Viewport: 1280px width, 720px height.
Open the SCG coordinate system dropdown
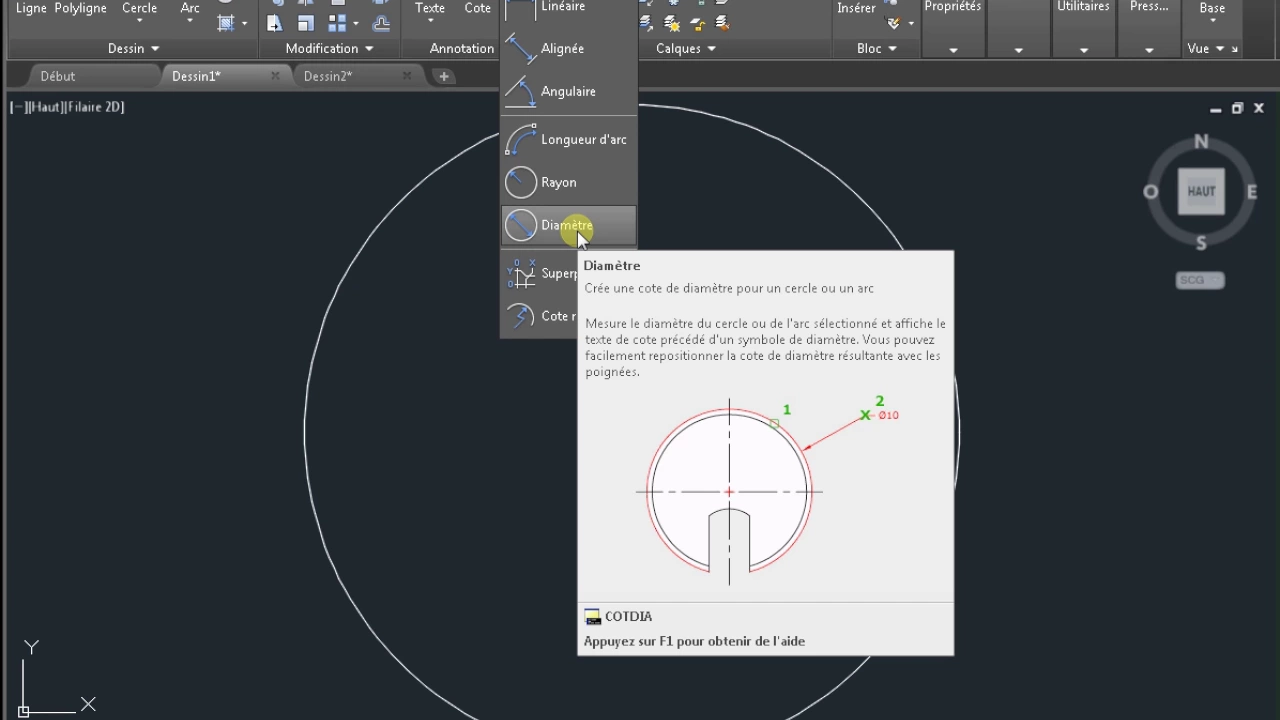(1200, 280)
